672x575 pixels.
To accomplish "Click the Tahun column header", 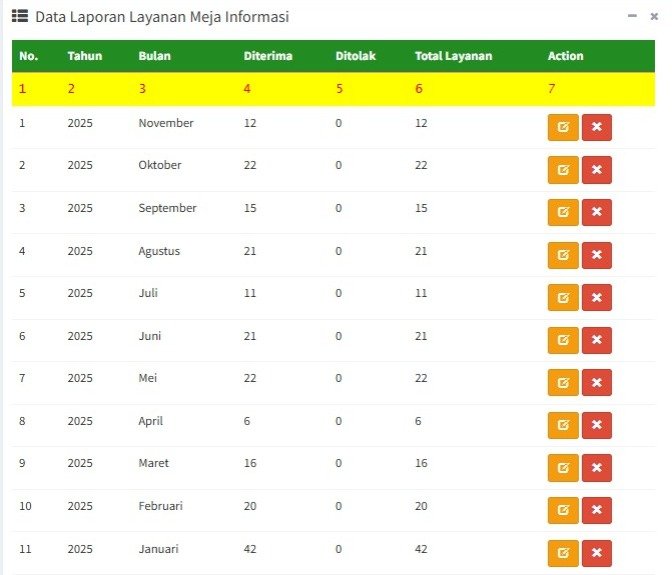I will (85, 56).
